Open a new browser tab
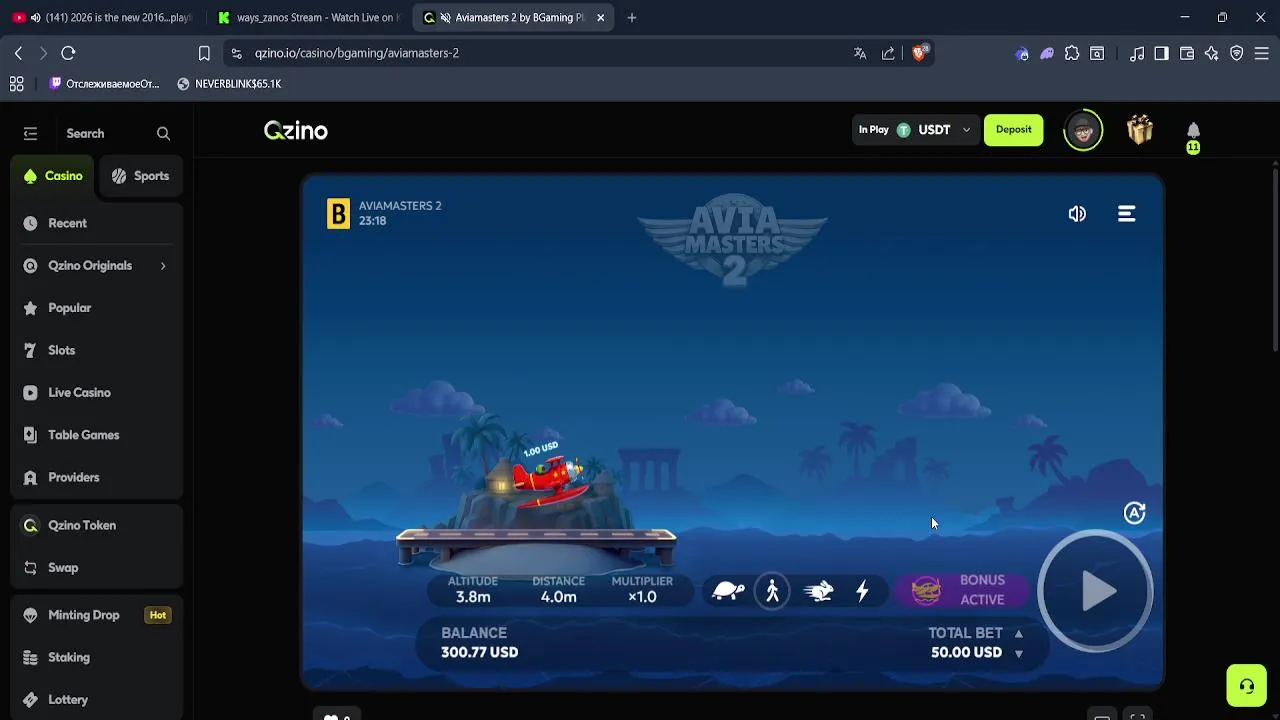This screenshot has width=1280, height=720. click(x=632, y=17)
